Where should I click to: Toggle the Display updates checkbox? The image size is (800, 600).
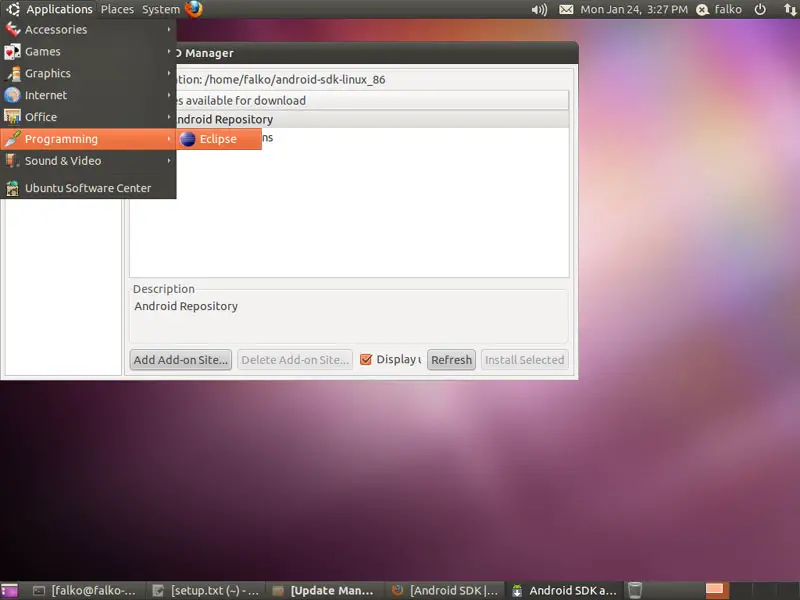(366, 360)
